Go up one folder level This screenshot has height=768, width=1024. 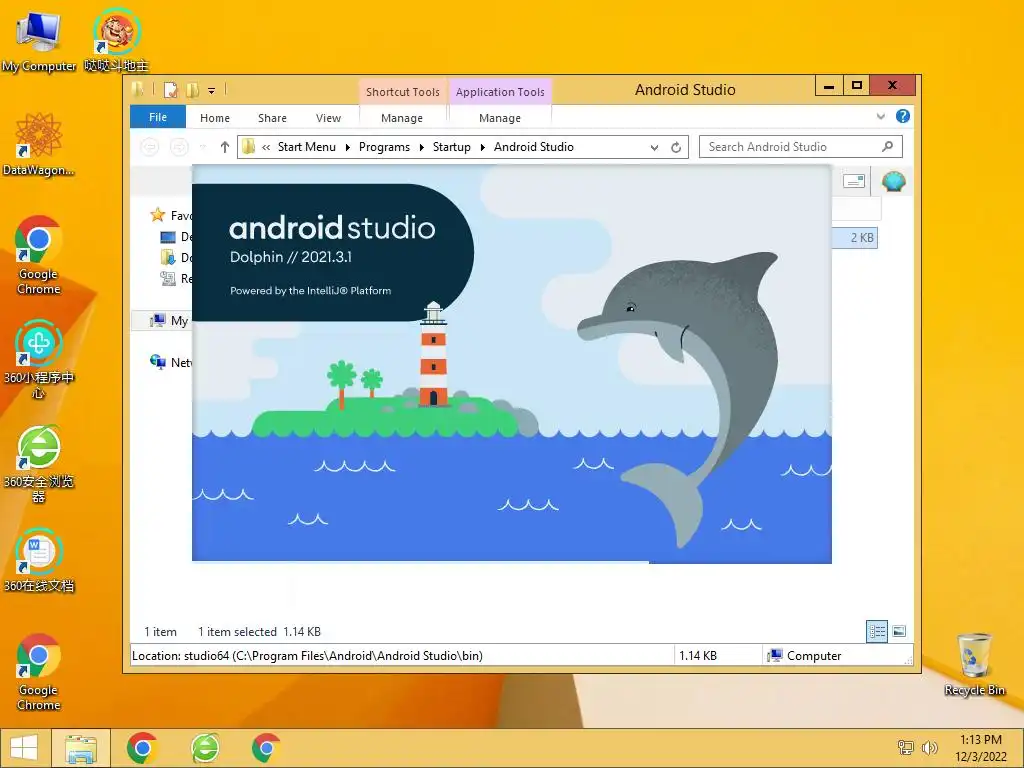point(225,147)
